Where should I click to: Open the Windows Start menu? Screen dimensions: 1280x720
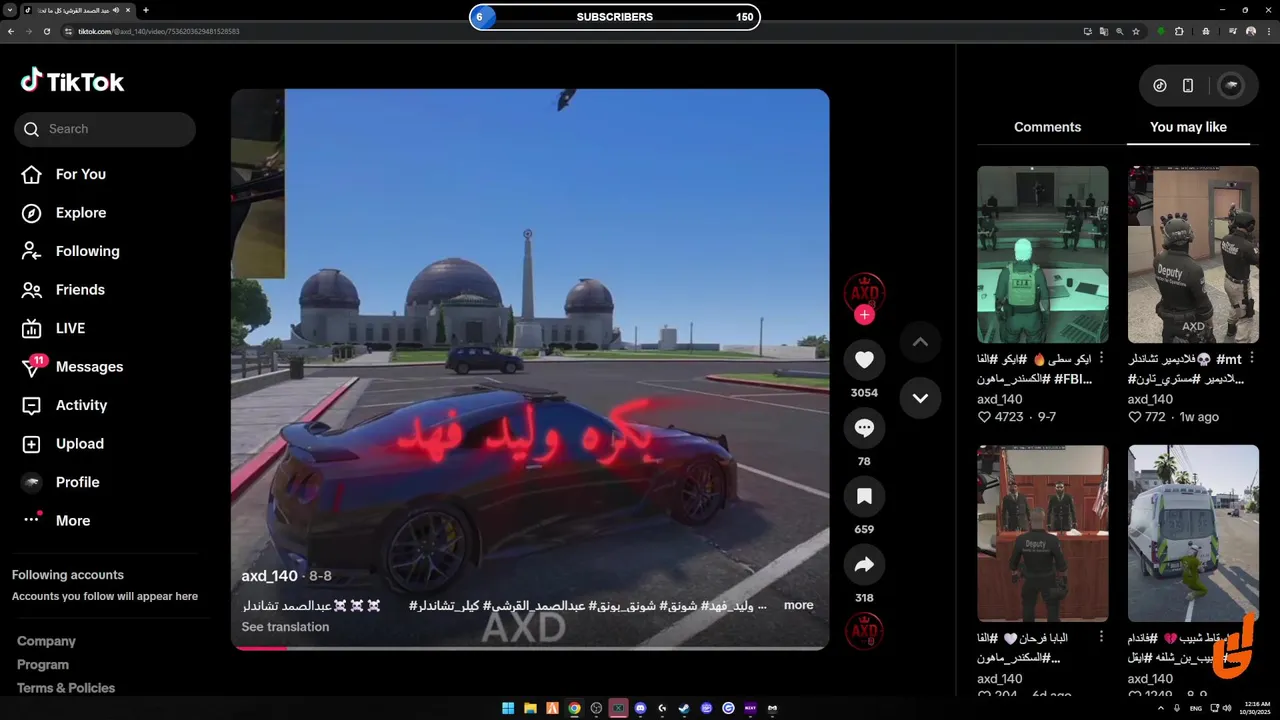(x=508, y=708)
